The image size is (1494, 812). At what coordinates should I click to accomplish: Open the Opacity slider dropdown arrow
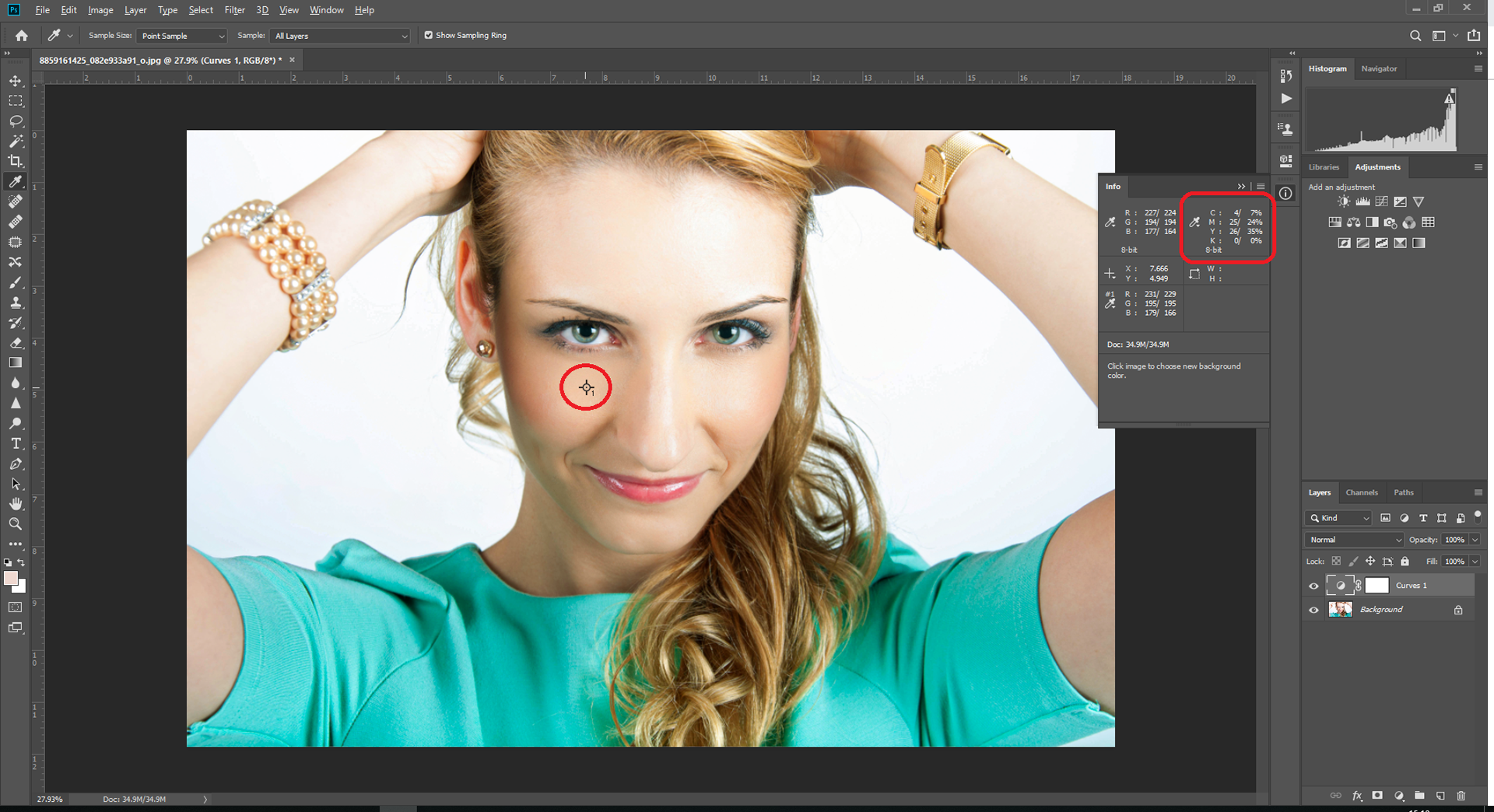tap(1475, 540)
